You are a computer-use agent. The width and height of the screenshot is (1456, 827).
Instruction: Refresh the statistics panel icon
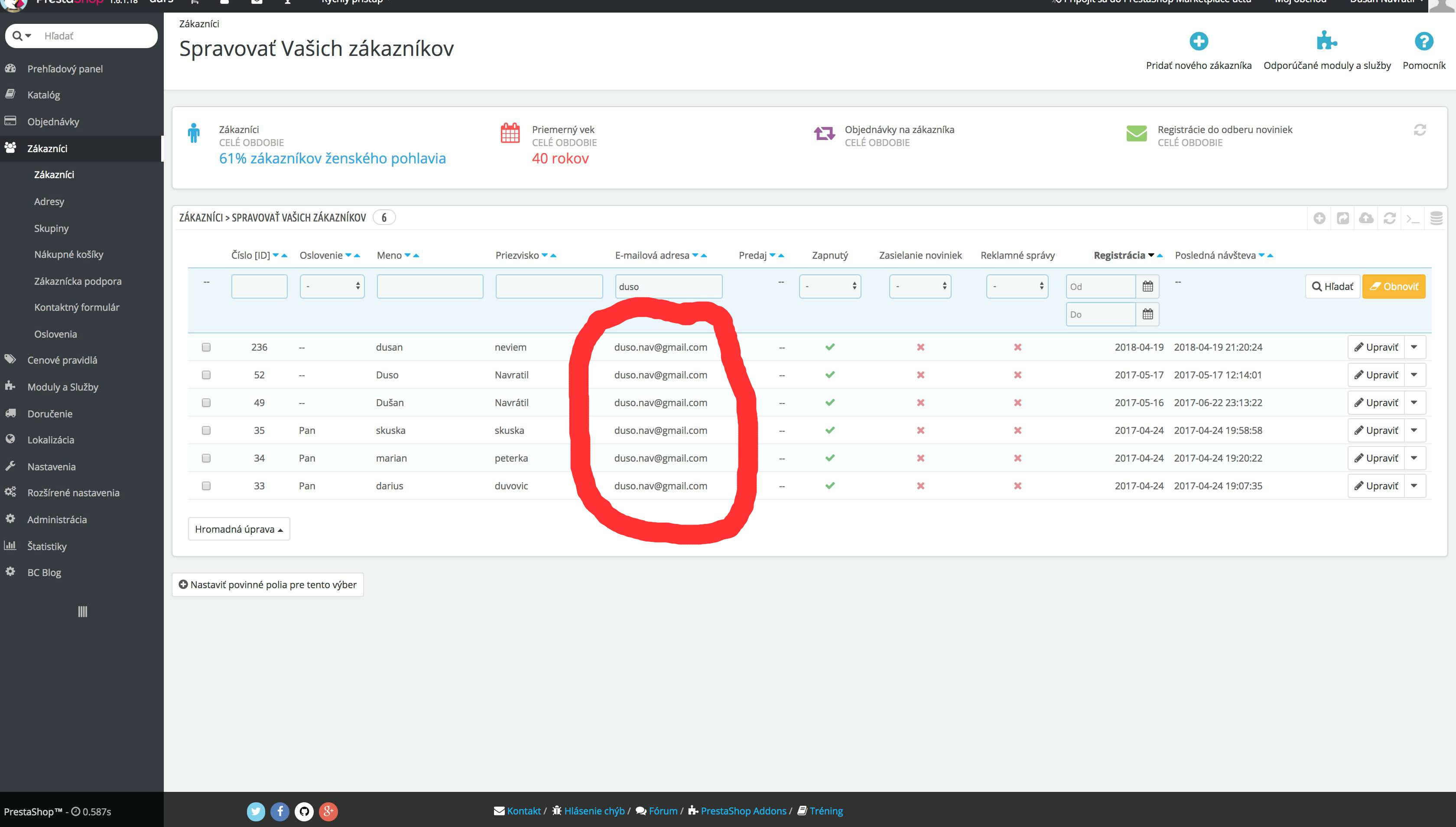point(1420,130)
